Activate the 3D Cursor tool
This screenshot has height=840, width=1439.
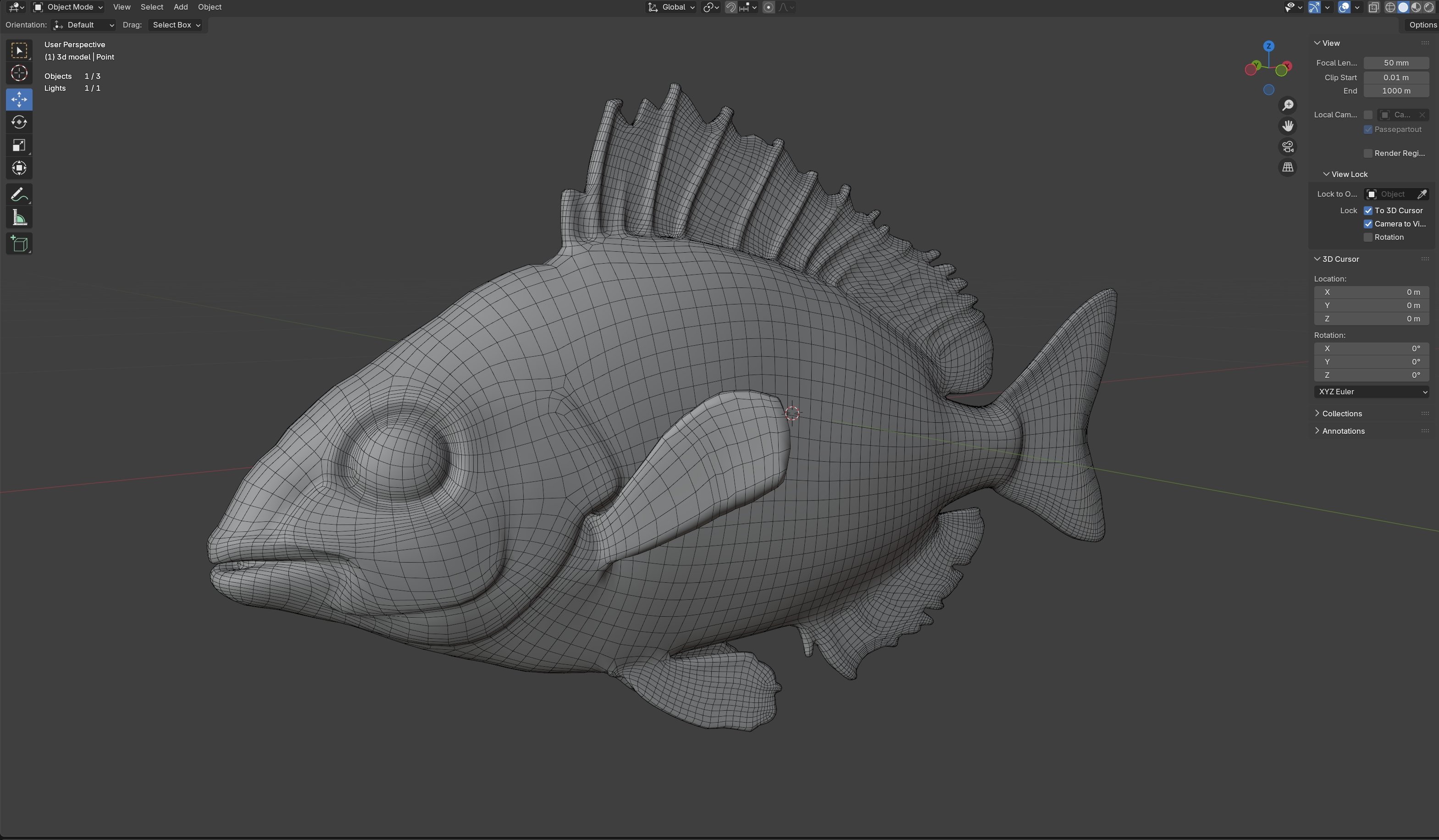point(19,73)
